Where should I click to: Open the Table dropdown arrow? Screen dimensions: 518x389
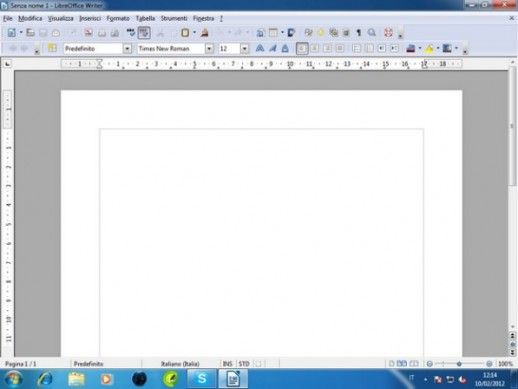tap(282, 33)
